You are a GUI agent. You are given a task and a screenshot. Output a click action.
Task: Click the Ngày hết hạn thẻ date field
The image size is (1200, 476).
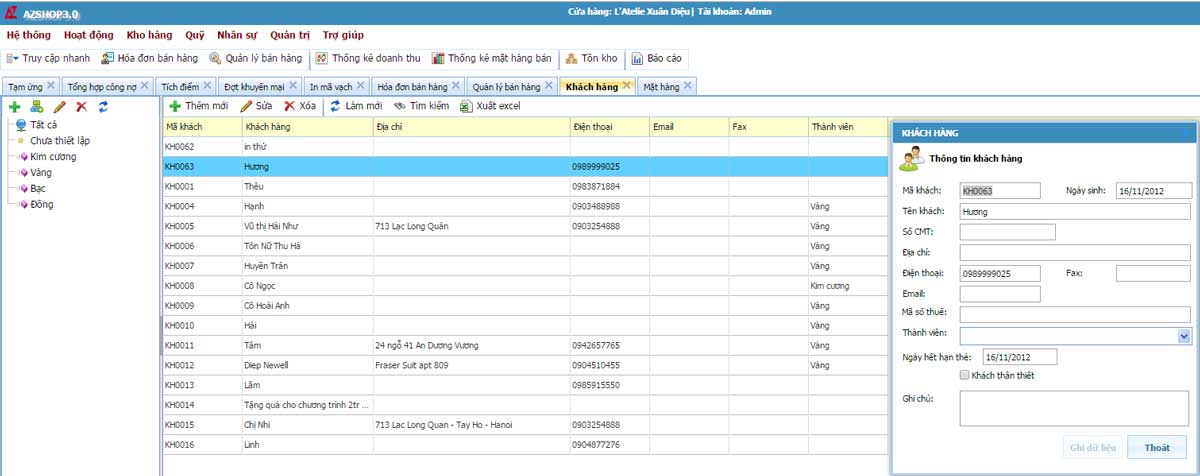1019,356
